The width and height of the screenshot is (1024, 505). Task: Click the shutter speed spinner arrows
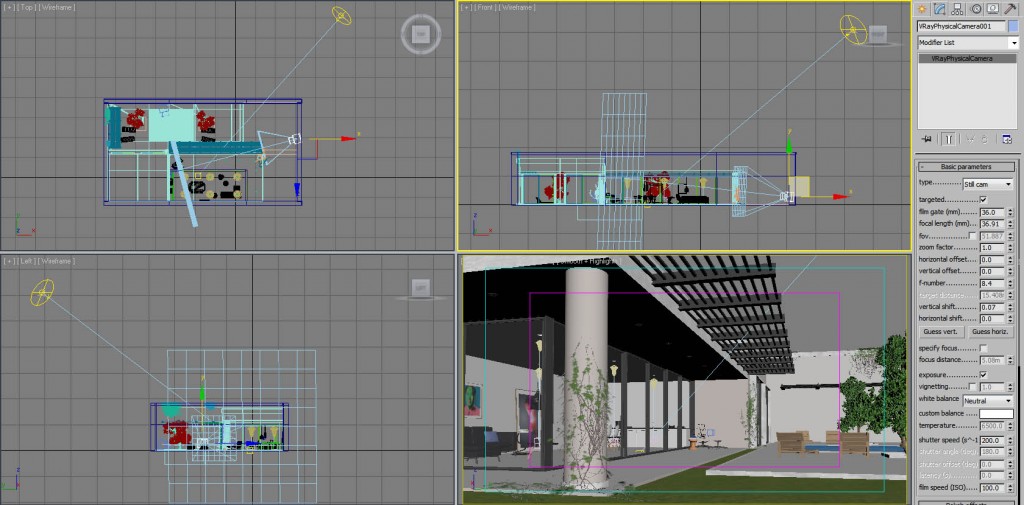click(1010, 440)
